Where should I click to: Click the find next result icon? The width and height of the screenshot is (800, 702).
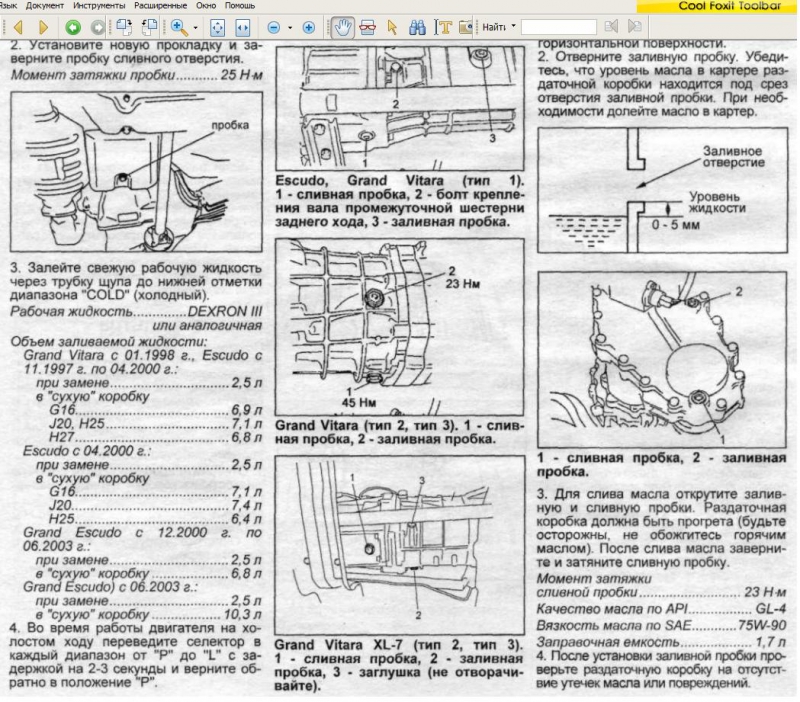coord(635,27)
